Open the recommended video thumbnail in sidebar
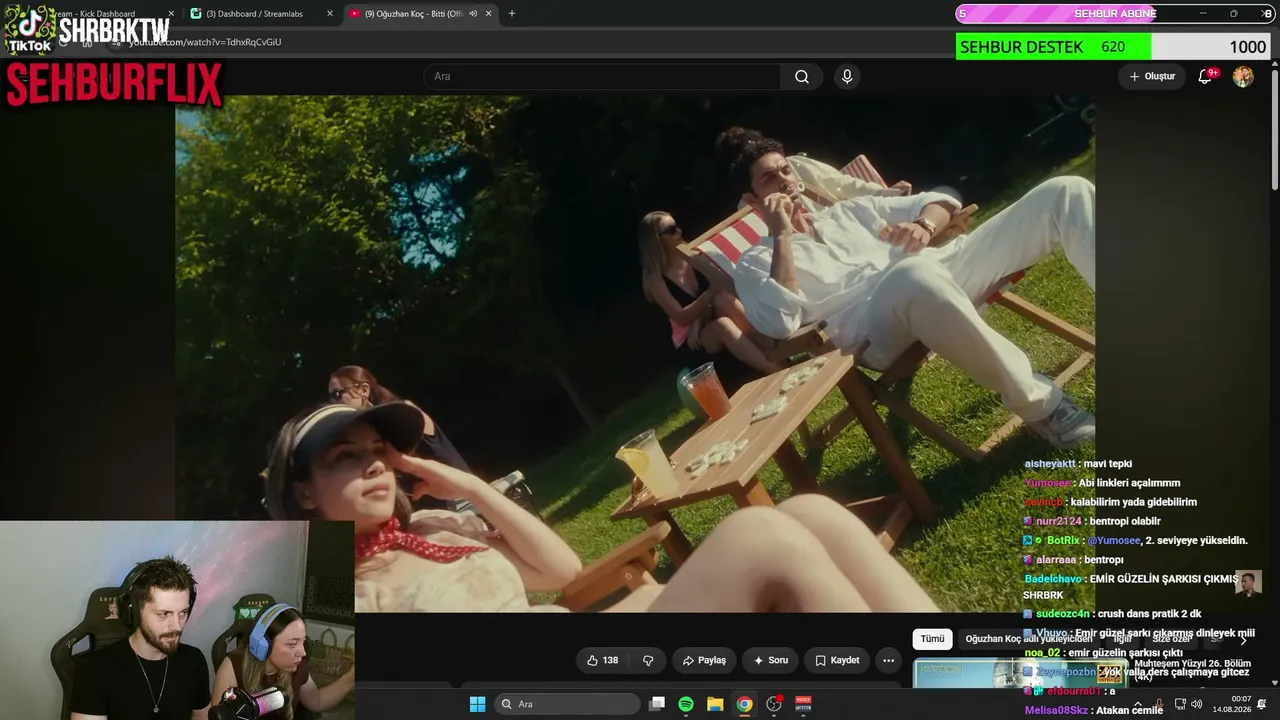Screen dimensions: 1280x720 click(1020, 673)
